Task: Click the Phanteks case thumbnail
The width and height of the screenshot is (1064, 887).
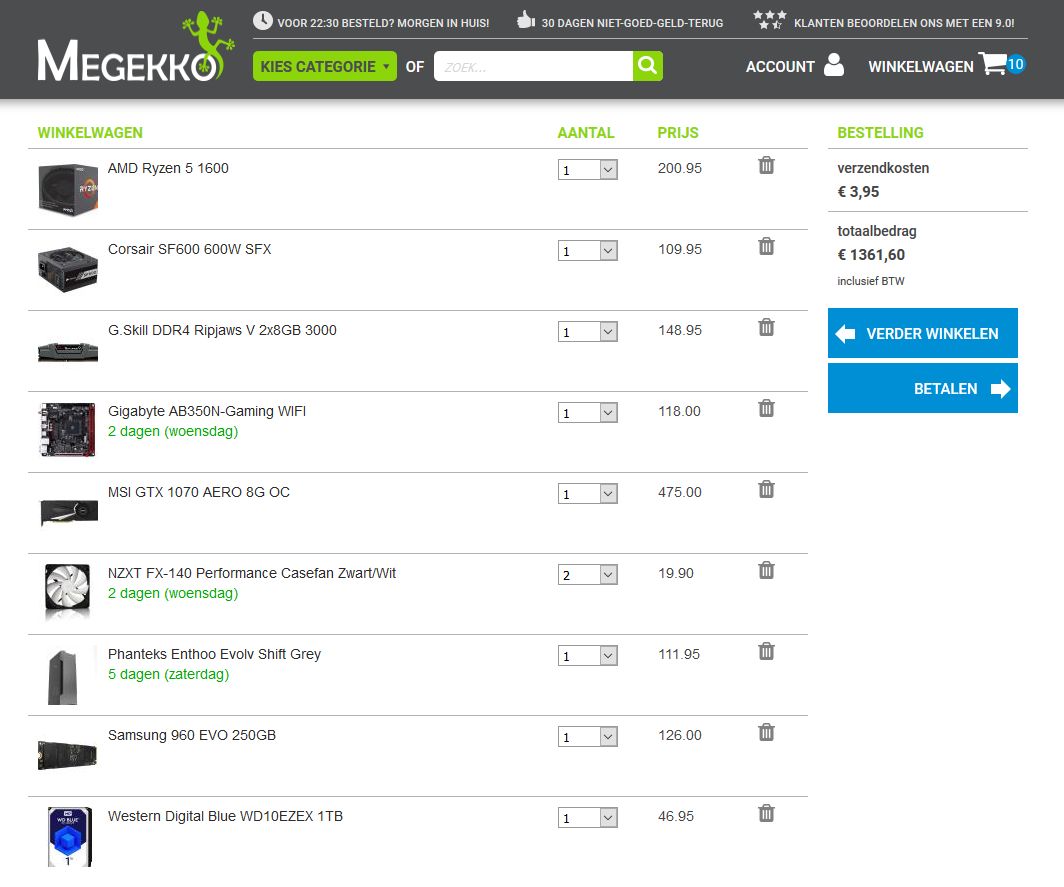Action: [62, 677]
